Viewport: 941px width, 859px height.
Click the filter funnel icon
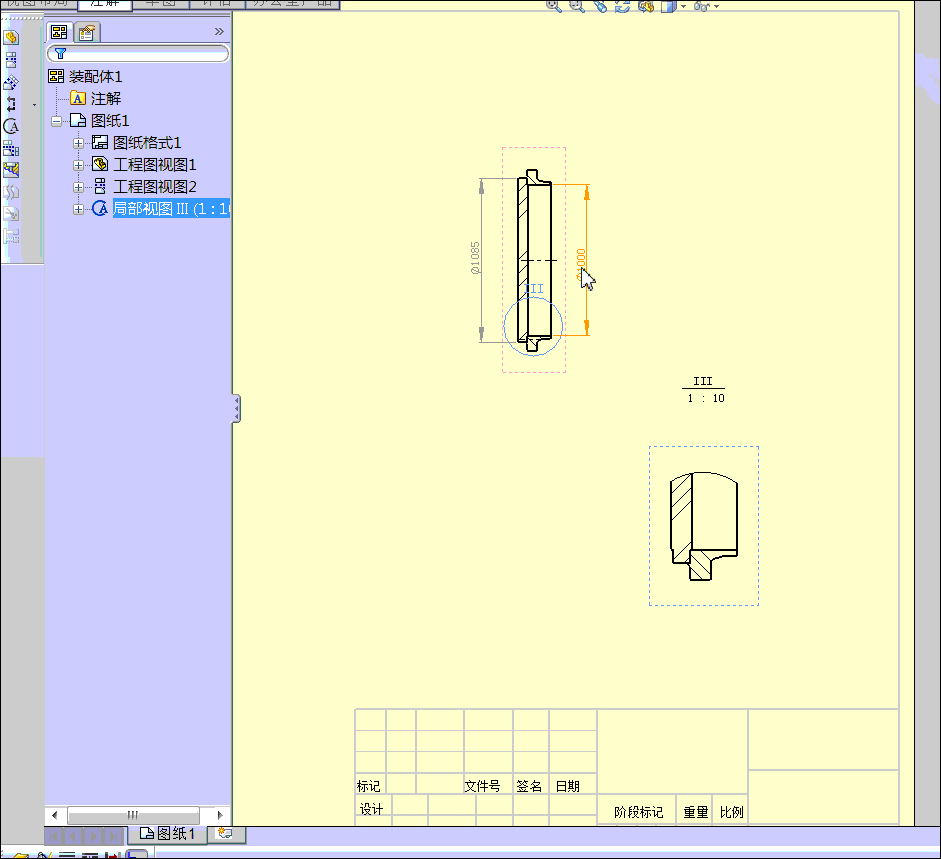coord(60,53)
